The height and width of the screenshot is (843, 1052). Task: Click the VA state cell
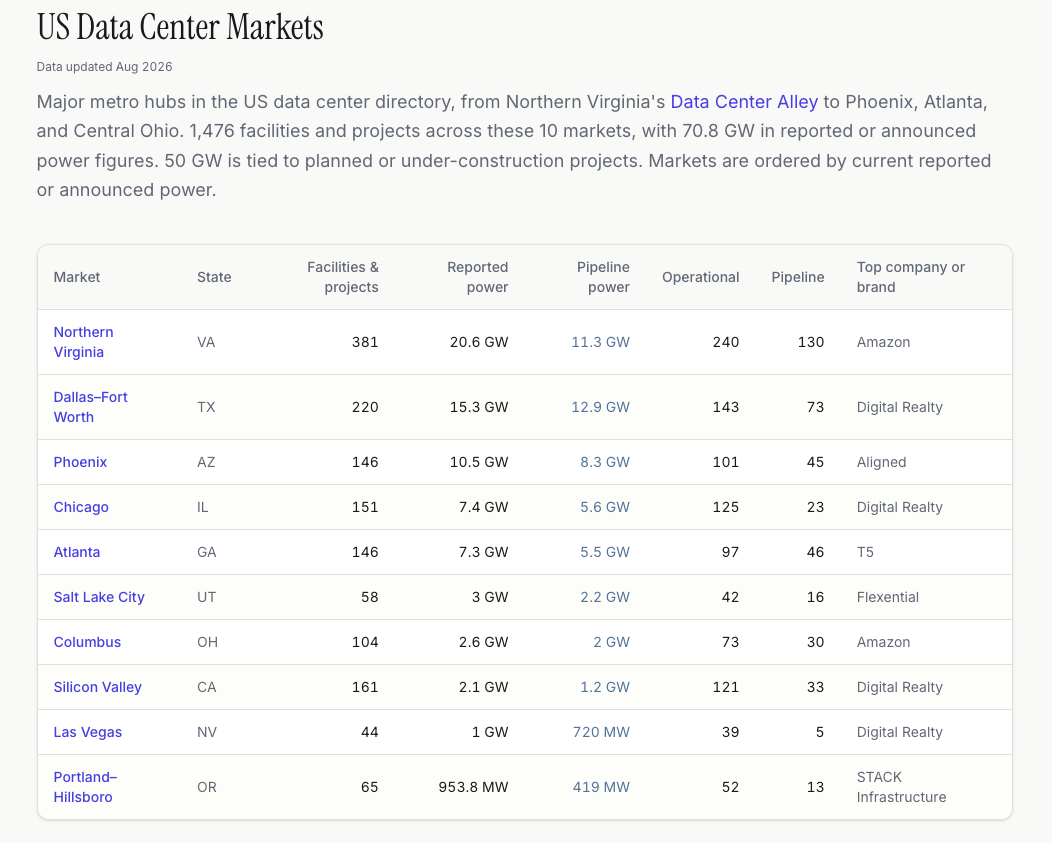[x=206, y=342]
